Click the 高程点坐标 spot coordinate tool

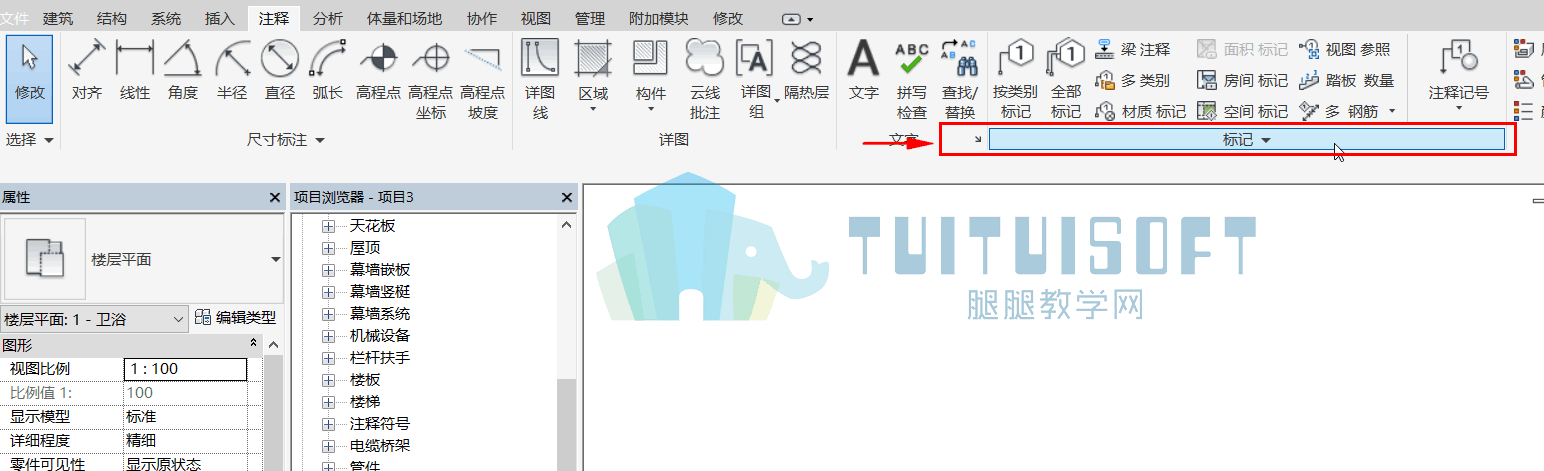coord(431,80)
